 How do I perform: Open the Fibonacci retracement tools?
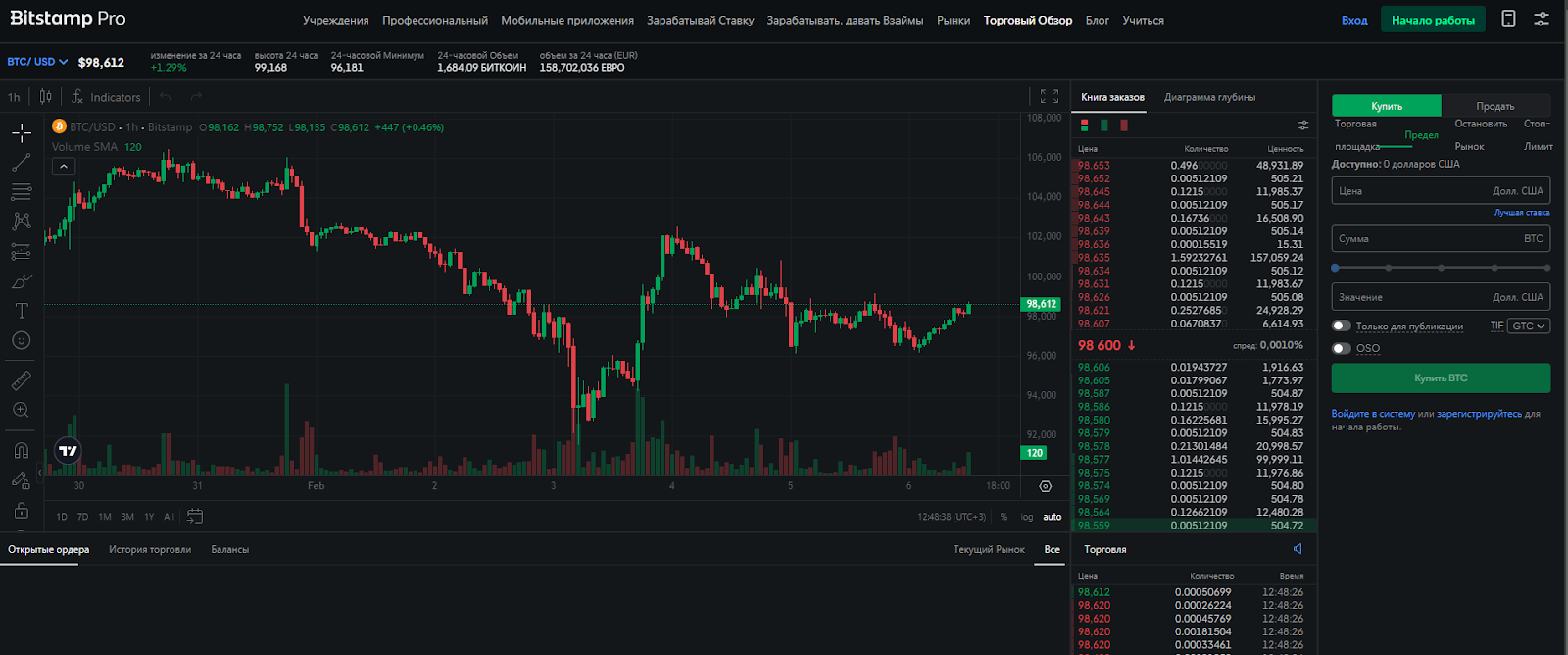coord(22,192)
